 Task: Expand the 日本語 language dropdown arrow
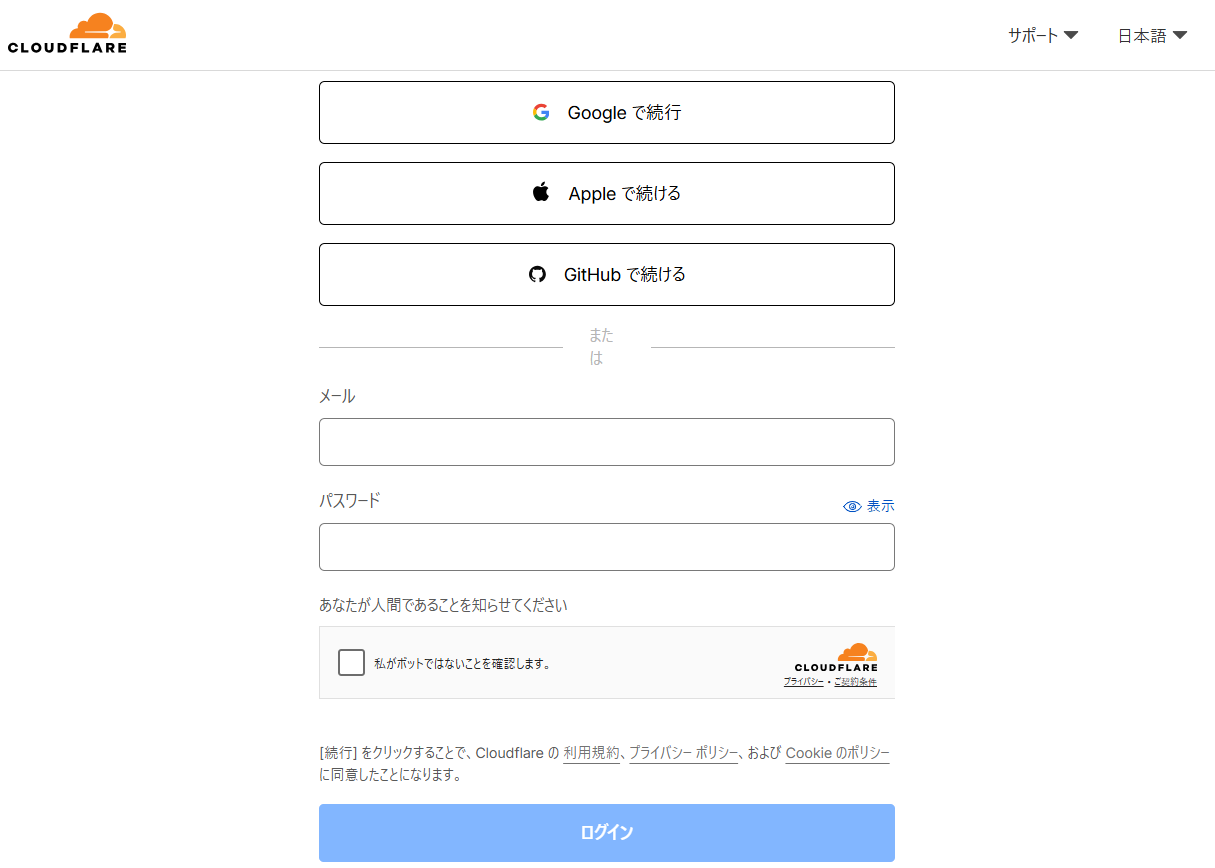[1180, 36]
